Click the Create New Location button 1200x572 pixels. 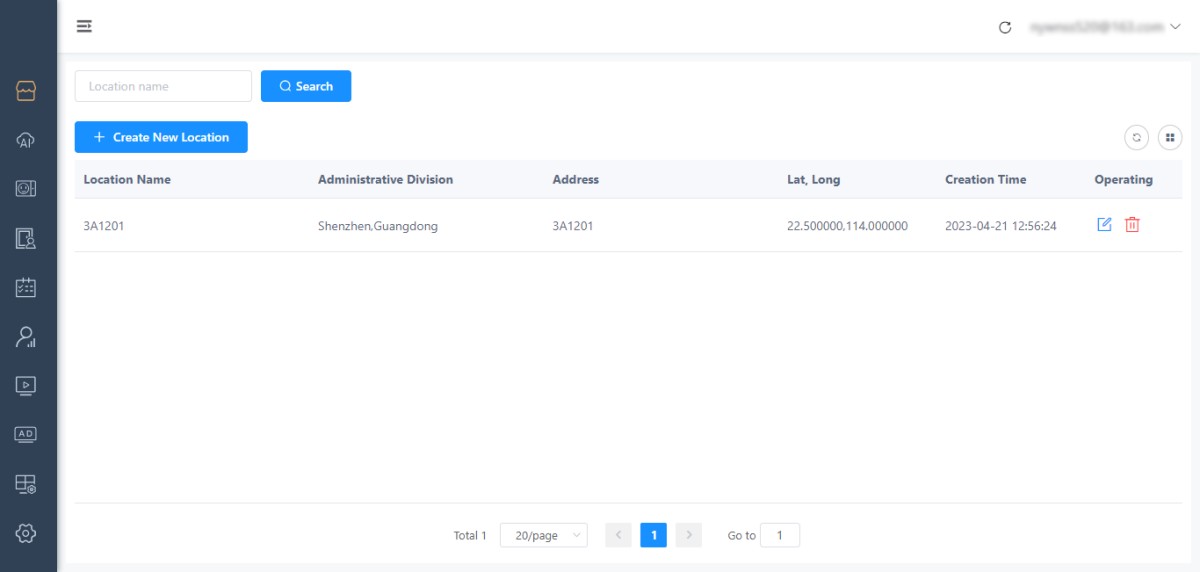pos(161,137)
